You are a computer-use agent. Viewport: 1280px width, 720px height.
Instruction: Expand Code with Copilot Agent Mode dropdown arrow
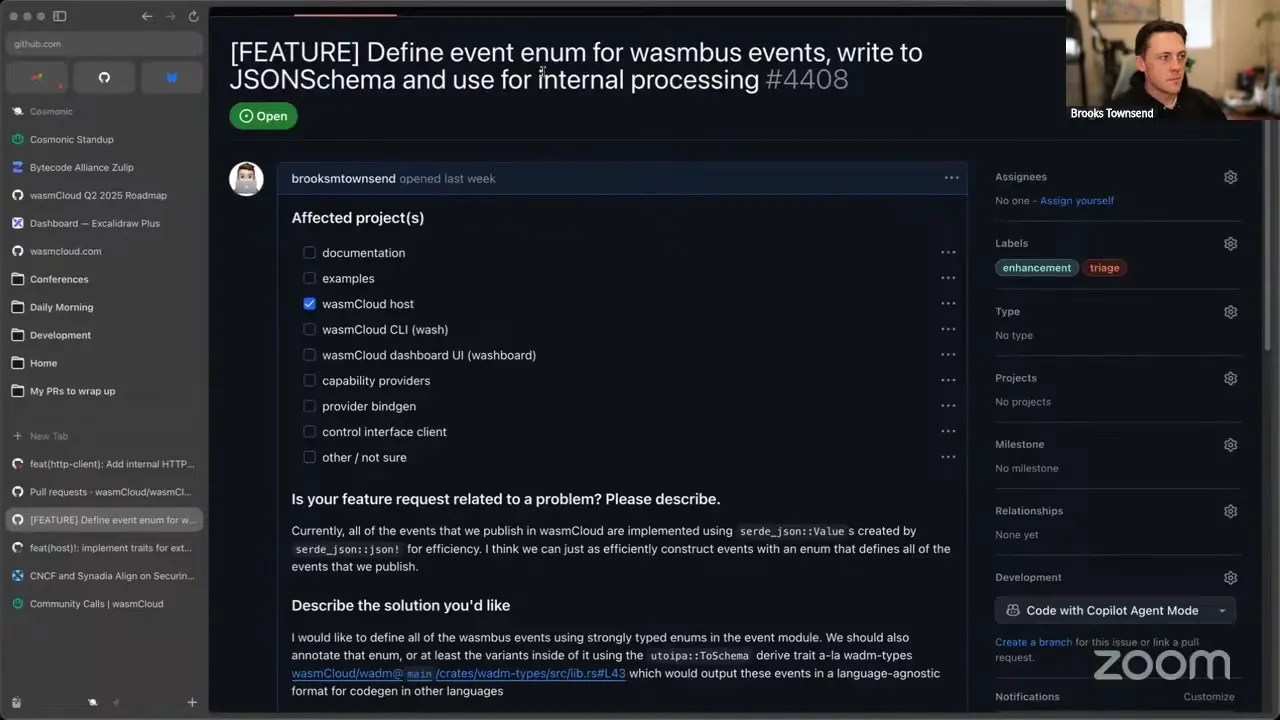click(1222, 611)
